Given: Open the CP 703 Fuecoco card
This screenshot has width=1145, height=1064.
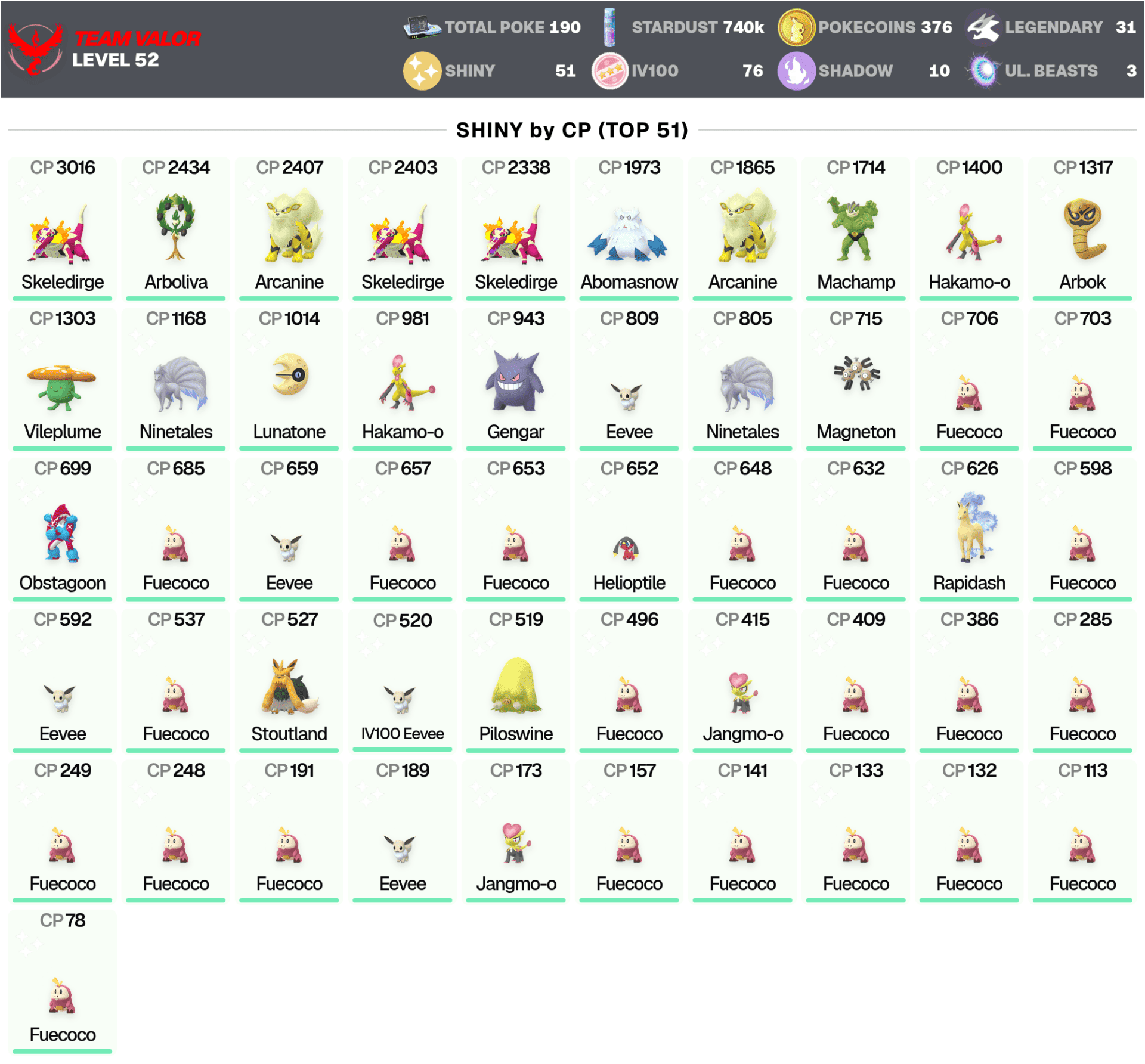Looking at the screenshot, I should [1082, 379].
